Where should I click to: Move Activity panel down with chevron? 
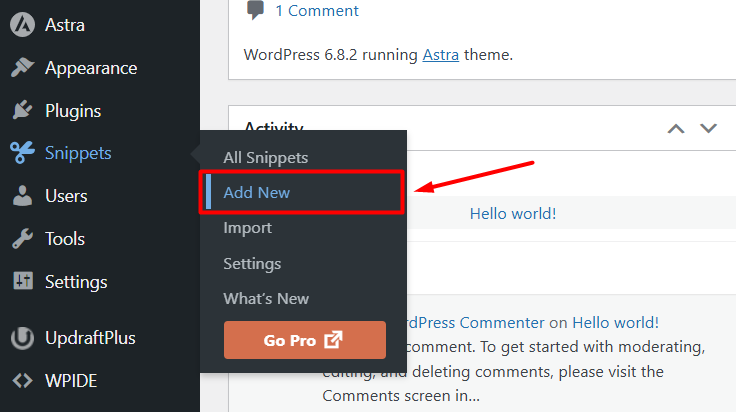(x=708, y=129)
